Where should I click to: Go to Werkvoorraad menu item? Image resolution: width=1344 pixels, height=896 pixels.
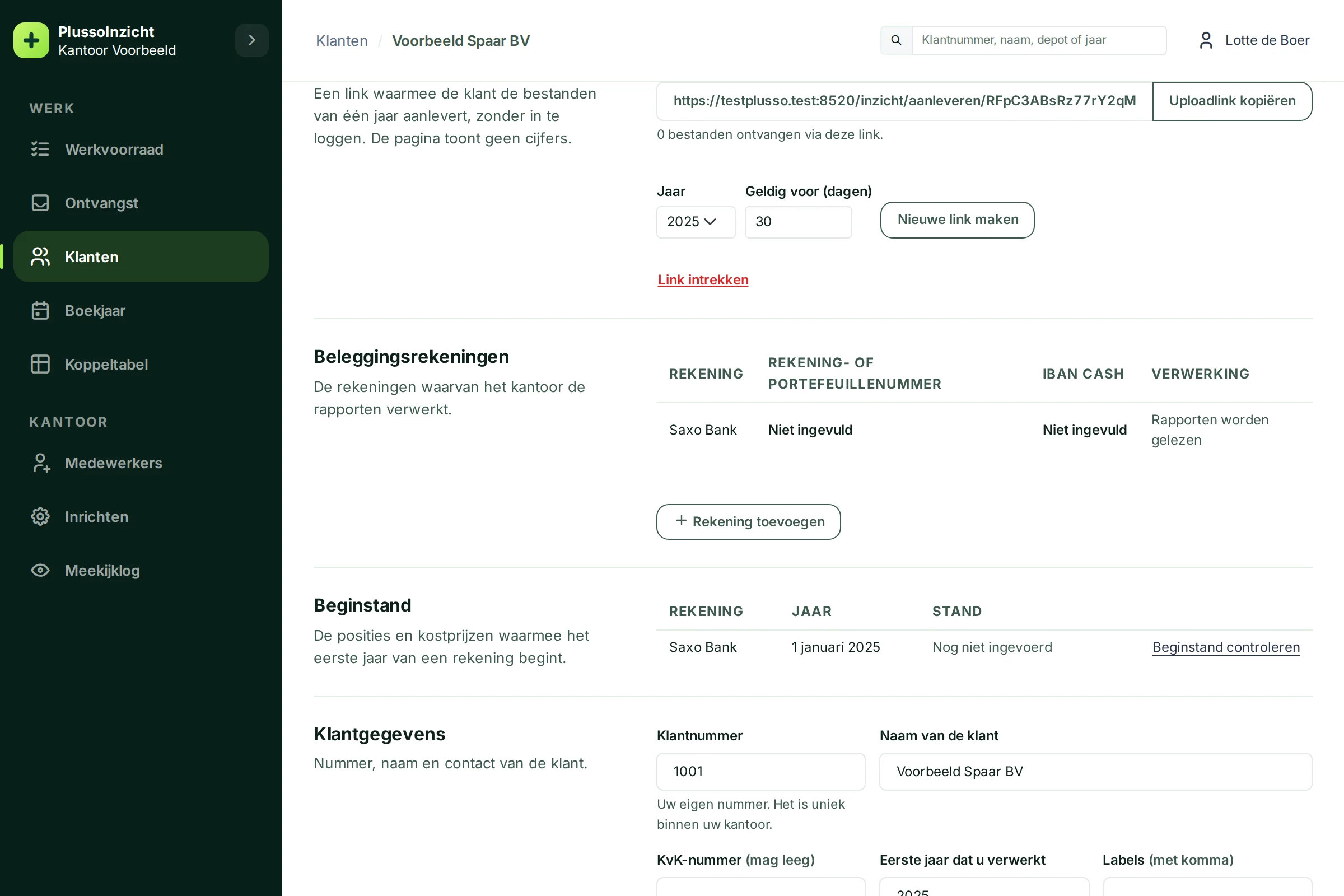point(141,149)
